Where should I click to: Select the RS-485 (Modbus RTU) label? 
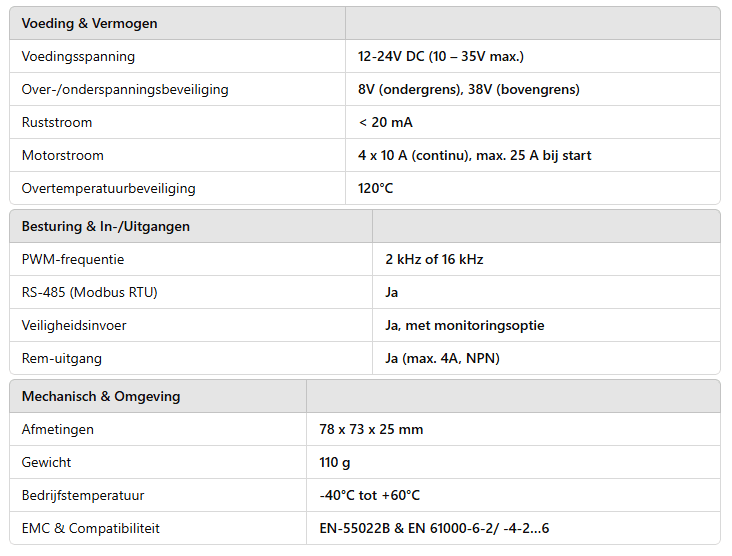[x=90, y=293]
